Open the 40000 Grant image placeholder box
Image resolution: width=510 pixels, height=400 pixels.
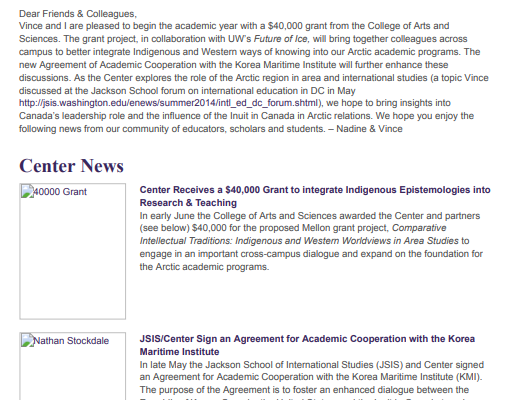(x=73, y=251)
